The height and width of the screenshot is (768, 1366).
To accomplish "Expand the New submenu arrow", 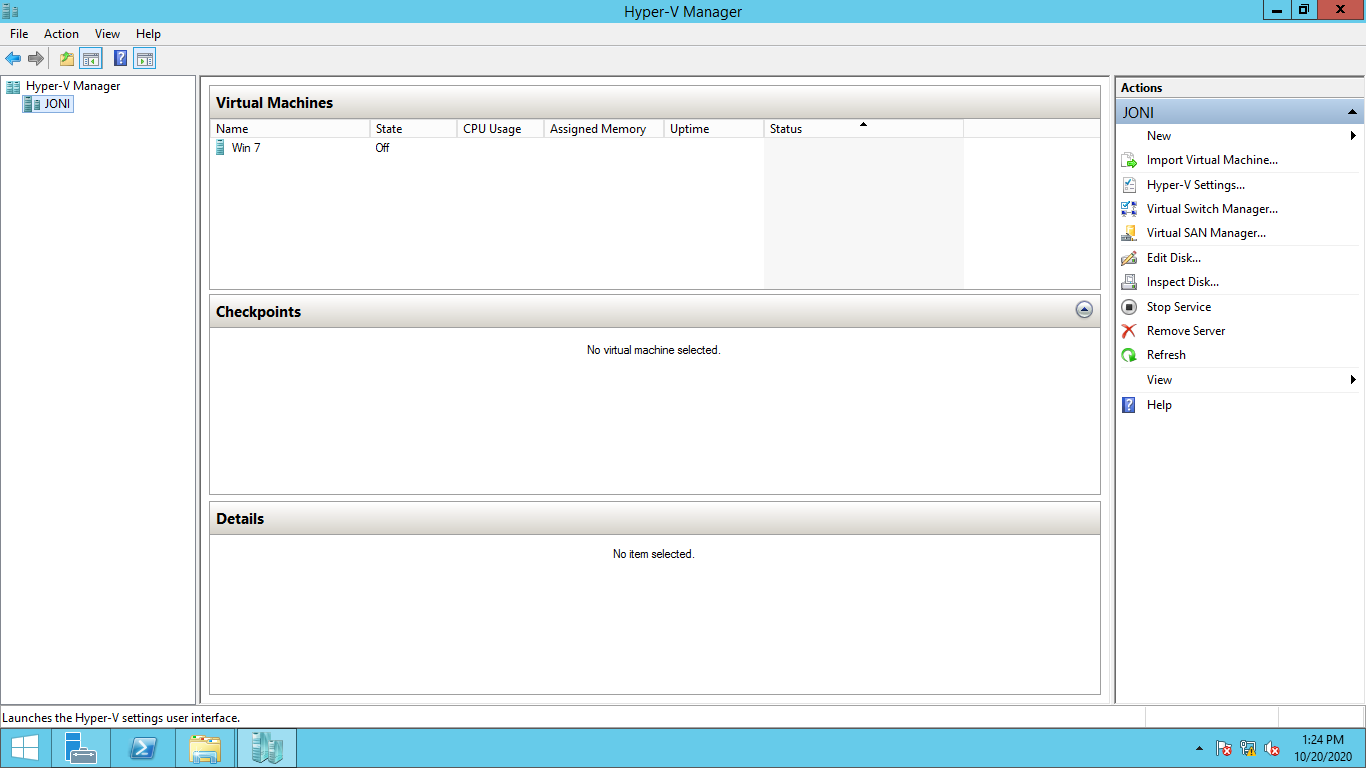I will (1353, 136).
